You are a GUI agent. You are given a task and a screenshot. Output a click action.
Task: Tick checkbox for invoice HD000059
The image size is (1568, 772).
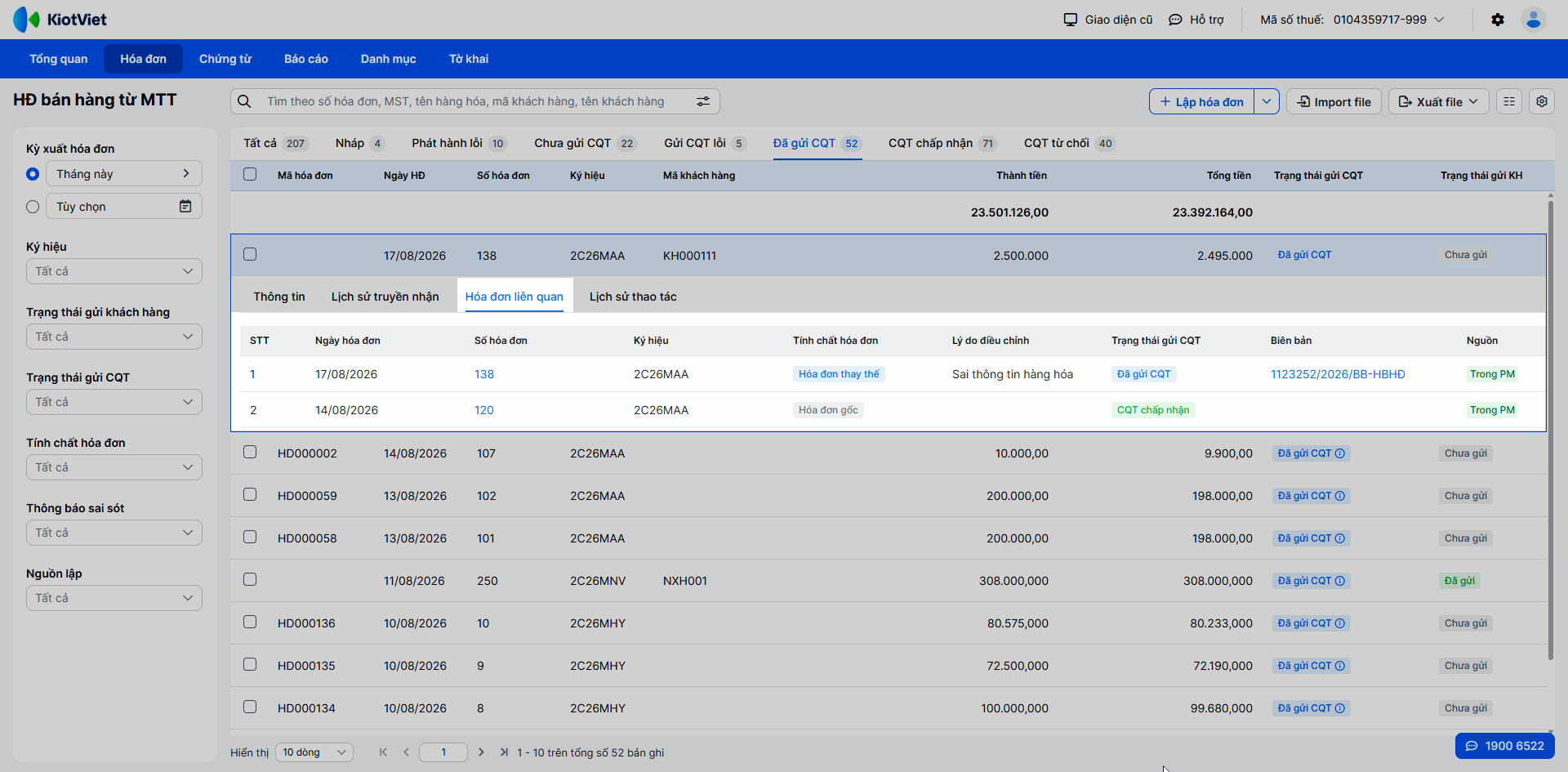coord(250,494)
